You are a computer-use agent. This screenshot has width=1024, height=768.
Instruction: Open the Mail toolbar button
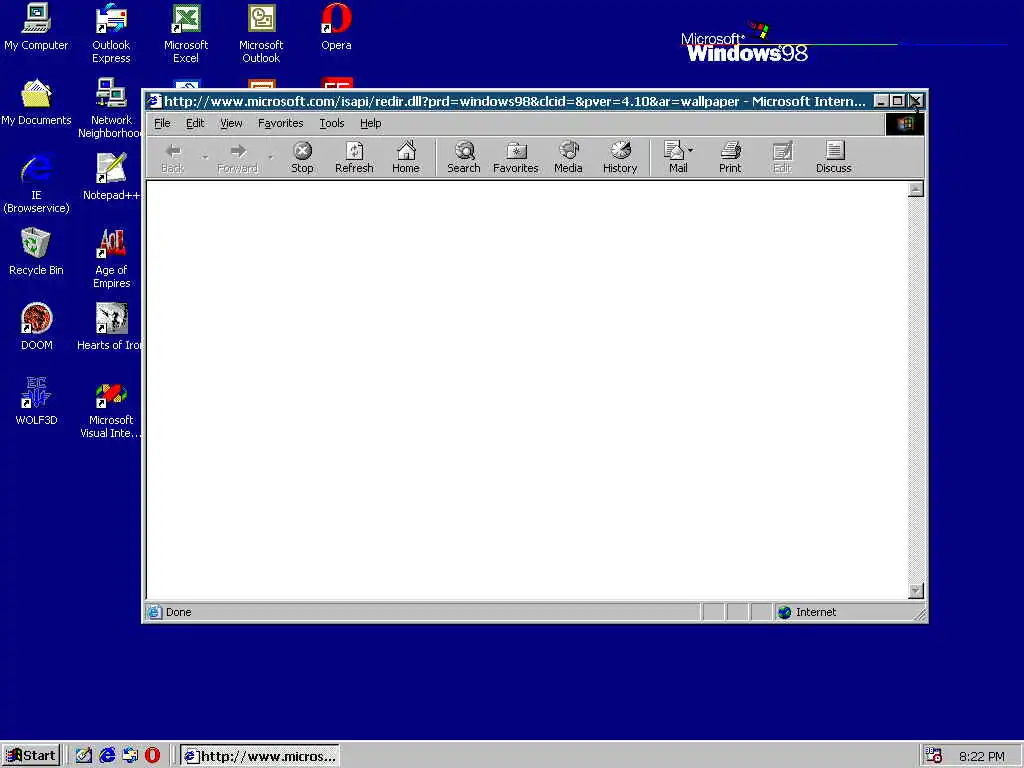[675, 157]
